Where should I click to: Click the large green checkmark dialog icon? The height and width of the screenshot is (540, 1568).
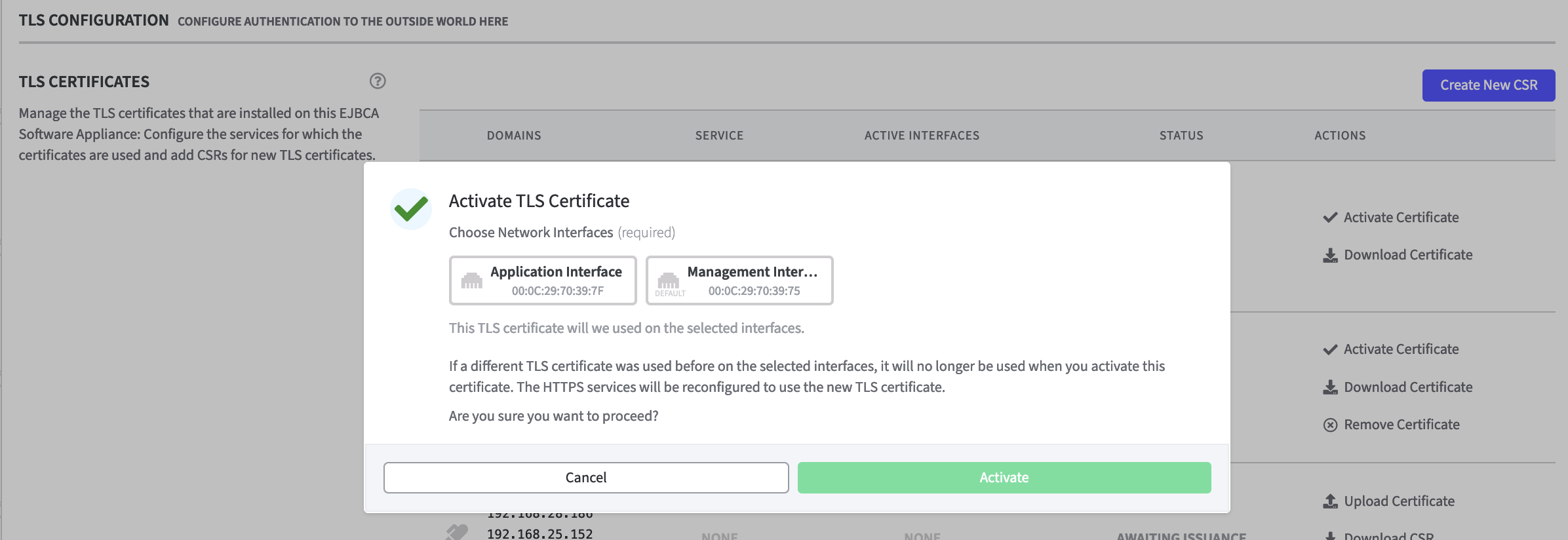(x=411, y=209)
